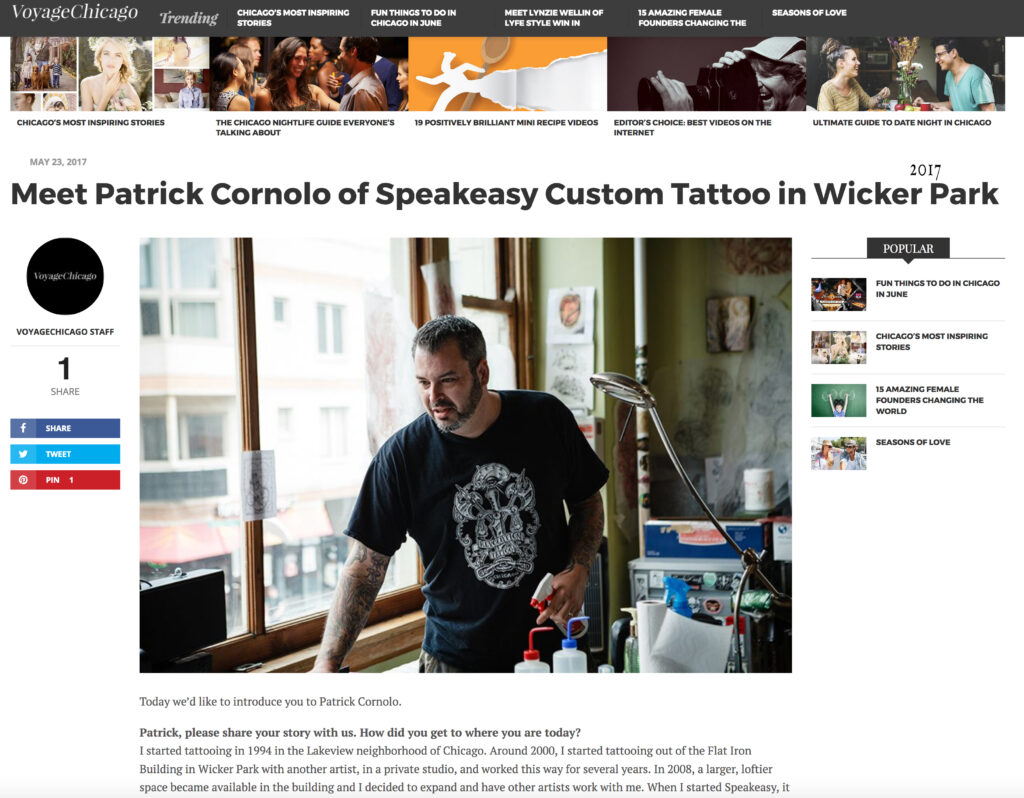Open Chicago's Most Inspiring Stories trending link
Image resolution: width=1024 pixels, height=798 pixels.
293,18
